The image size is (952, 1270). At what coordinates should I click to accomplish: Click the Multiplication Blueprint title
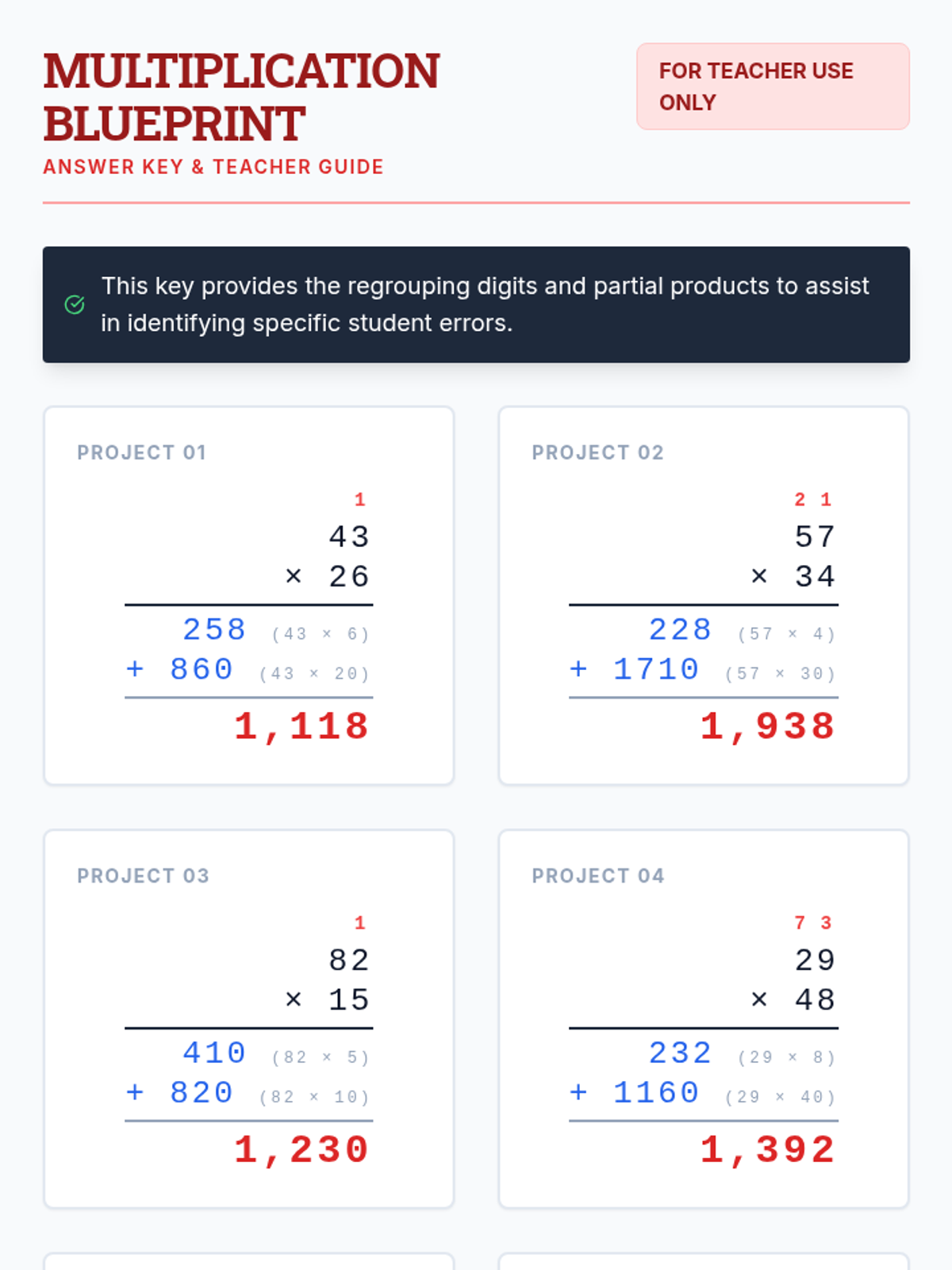coord(241,97)
